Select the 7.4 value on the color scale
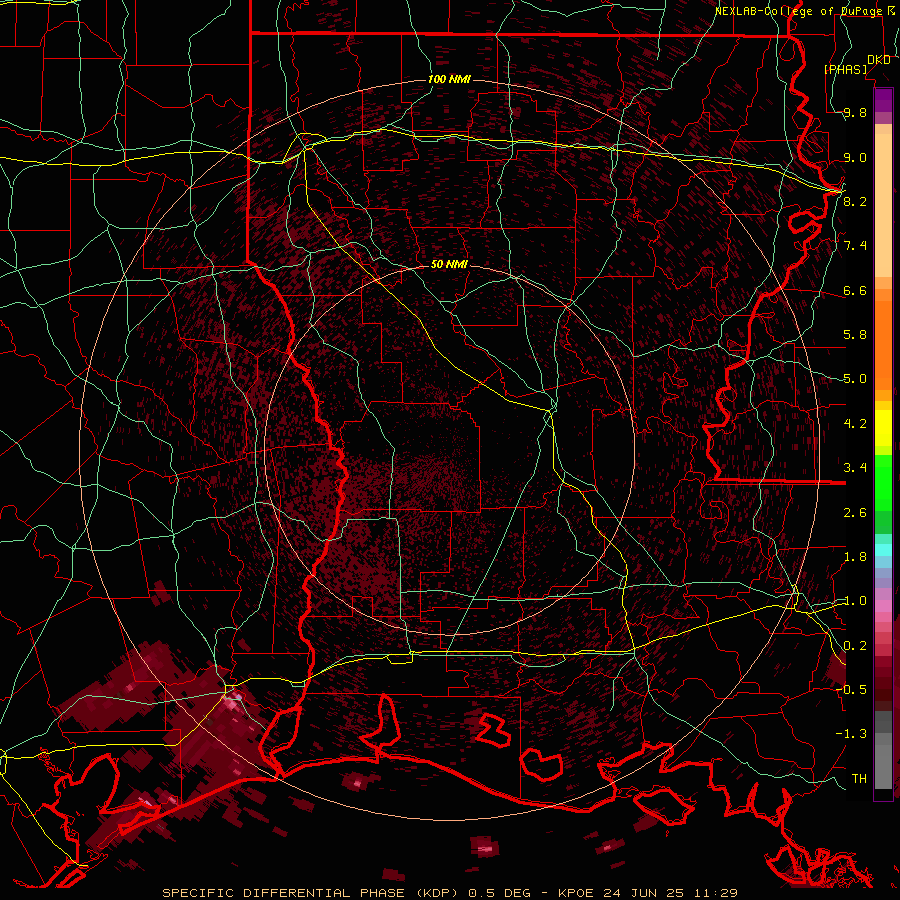 [855, 246]
